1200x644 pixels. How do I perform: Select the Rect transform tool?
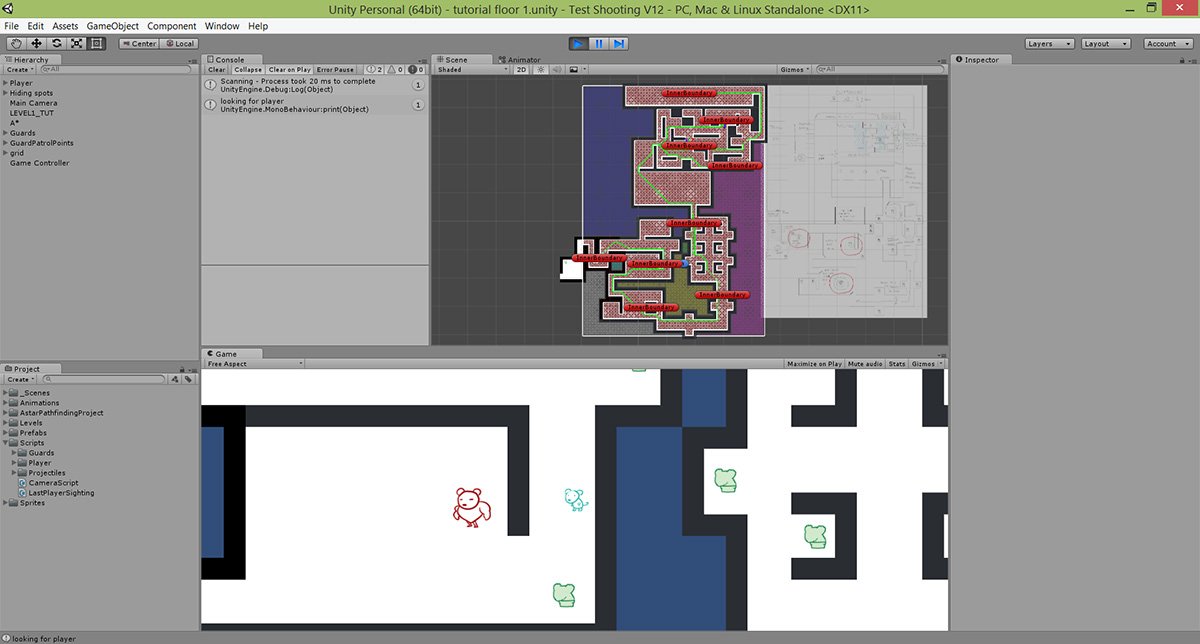point(95,43)
